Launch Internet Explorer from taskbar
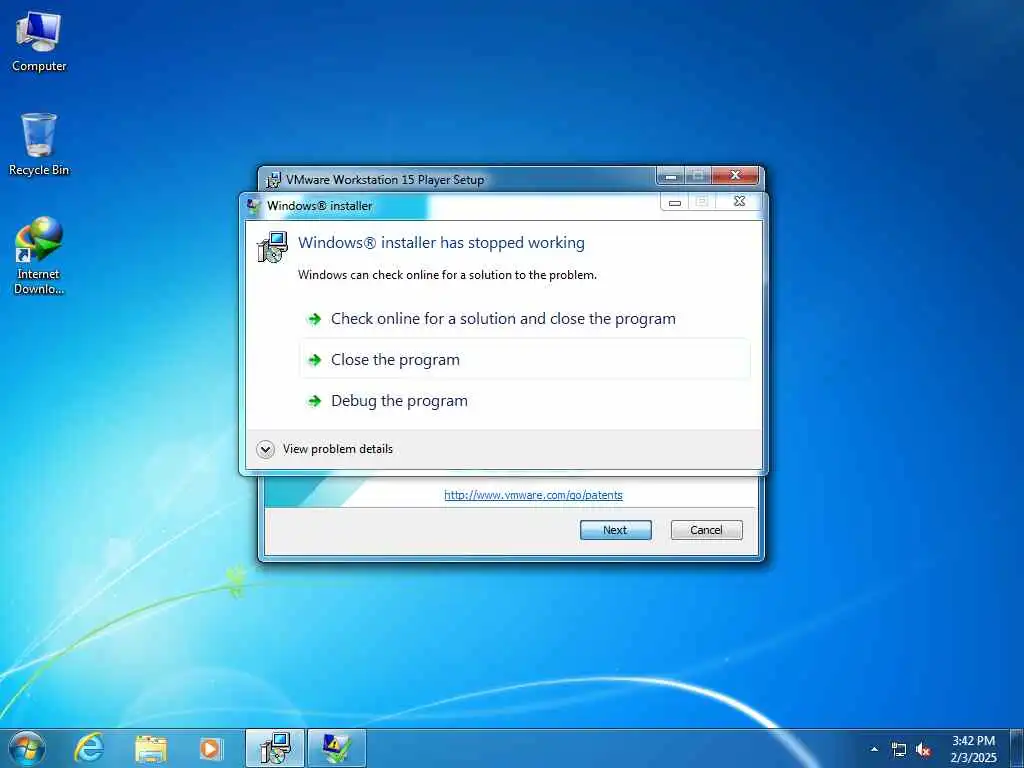 click(x=89, y=748)
